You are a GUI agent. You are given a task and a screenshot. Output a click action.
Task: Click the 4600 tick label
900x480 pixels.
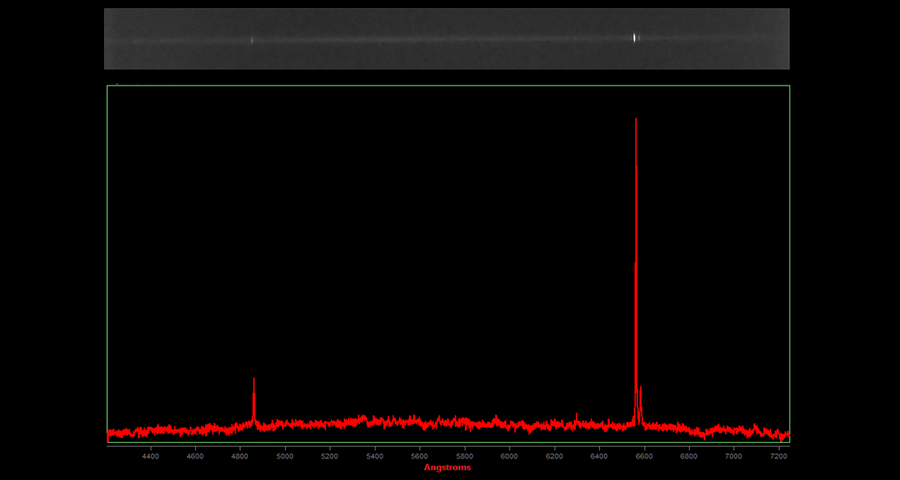pos(195,456)
